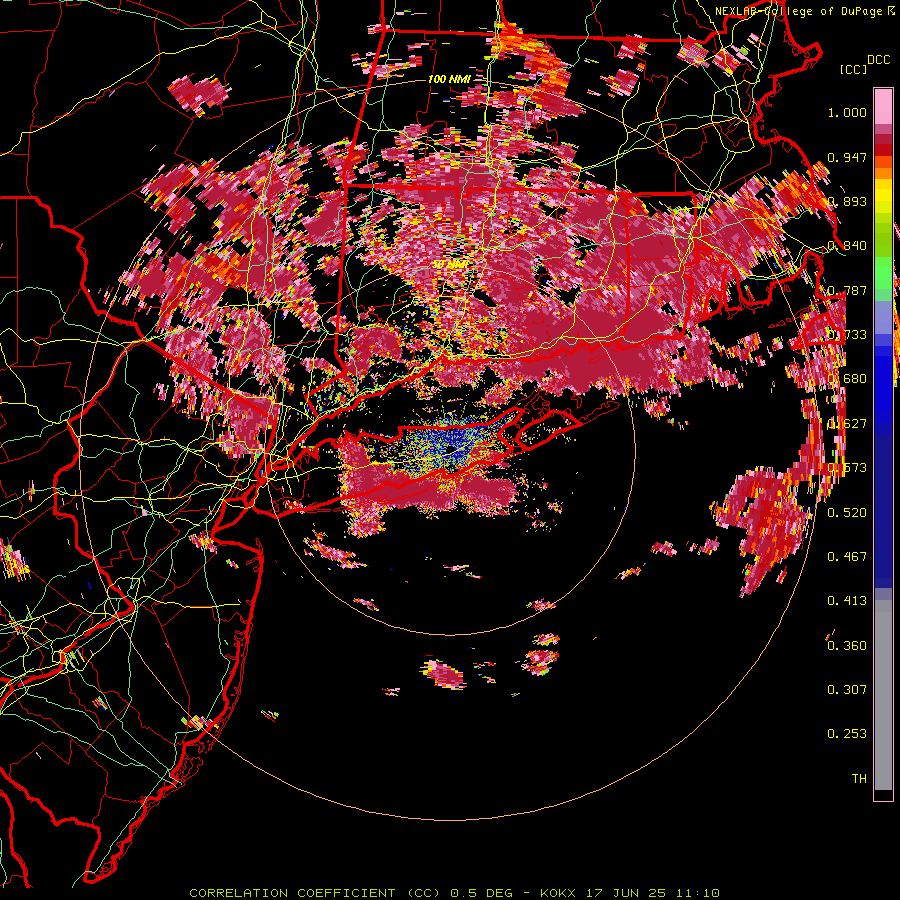Click the [CC] units label above the color bar
900x900 pixels.
tap(853, 69)
